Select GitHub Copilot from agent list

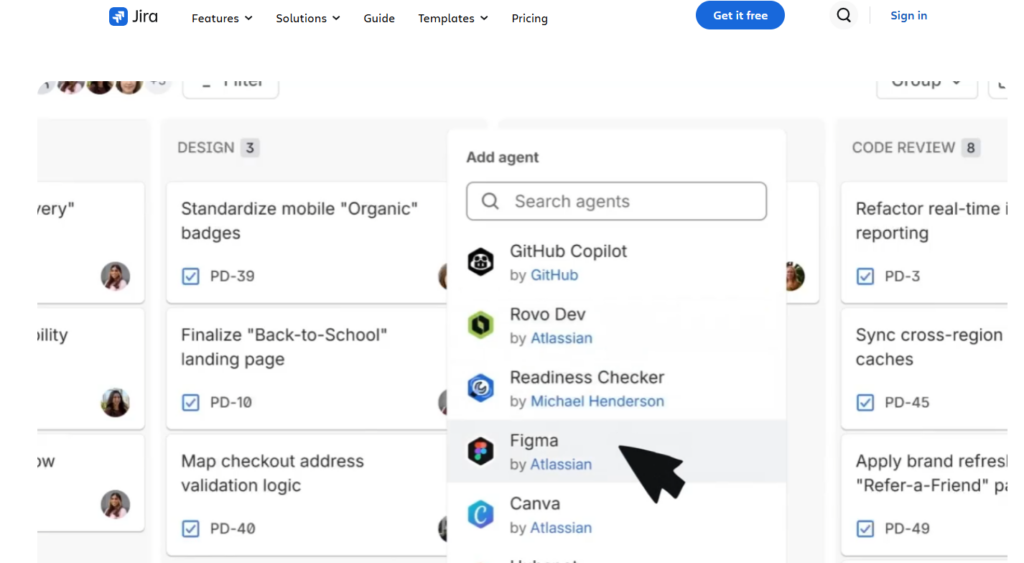[x=616, y=262]
